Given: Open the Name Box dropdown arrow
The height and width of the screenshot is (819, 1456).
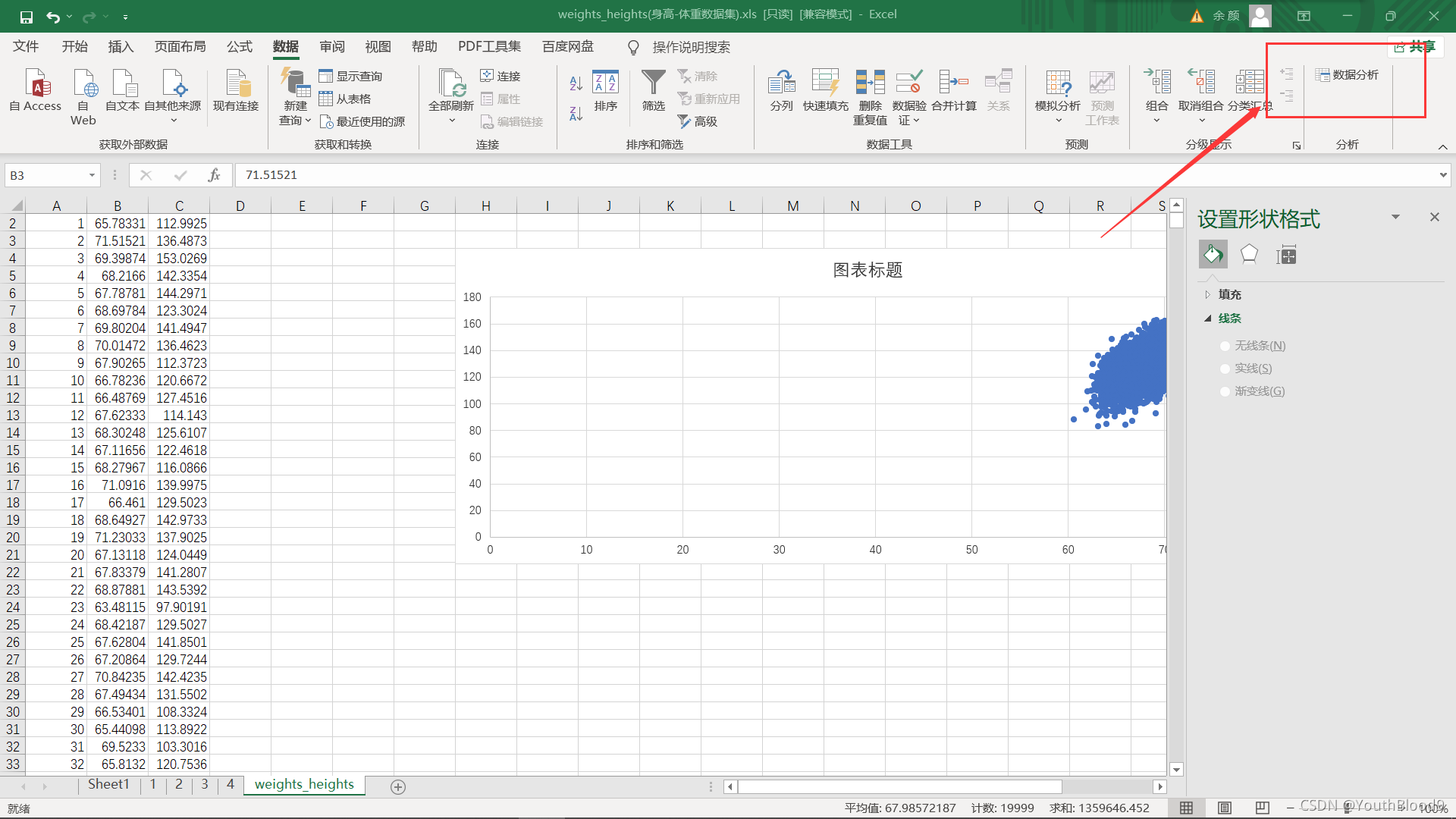Looking at the screenshot, I should 92,175.
